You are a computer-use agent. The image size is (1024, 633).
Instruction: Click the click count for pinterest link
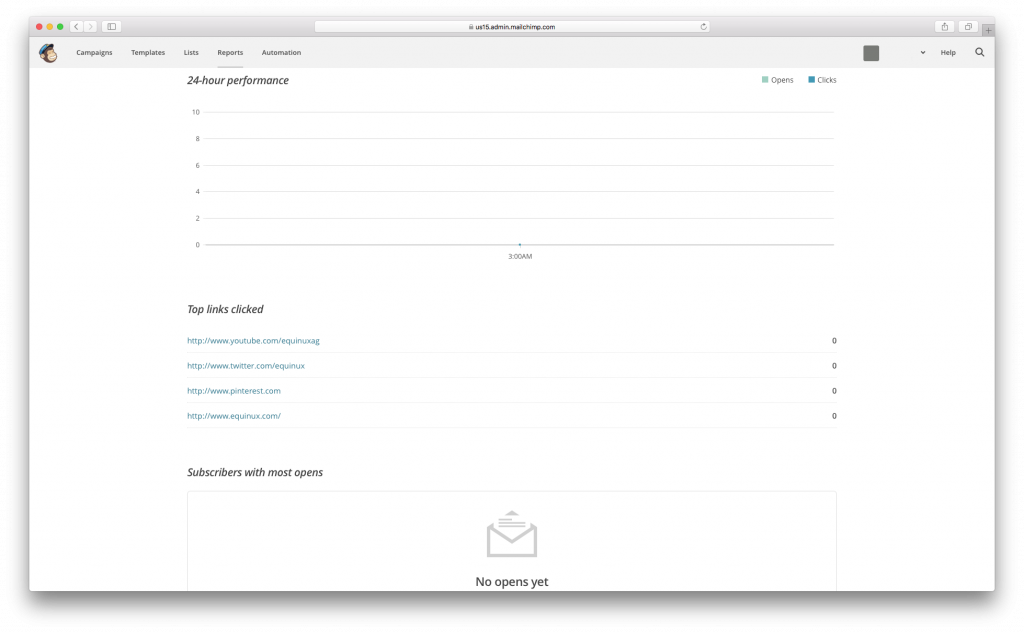pyautogui.click(x=834, y=391)
